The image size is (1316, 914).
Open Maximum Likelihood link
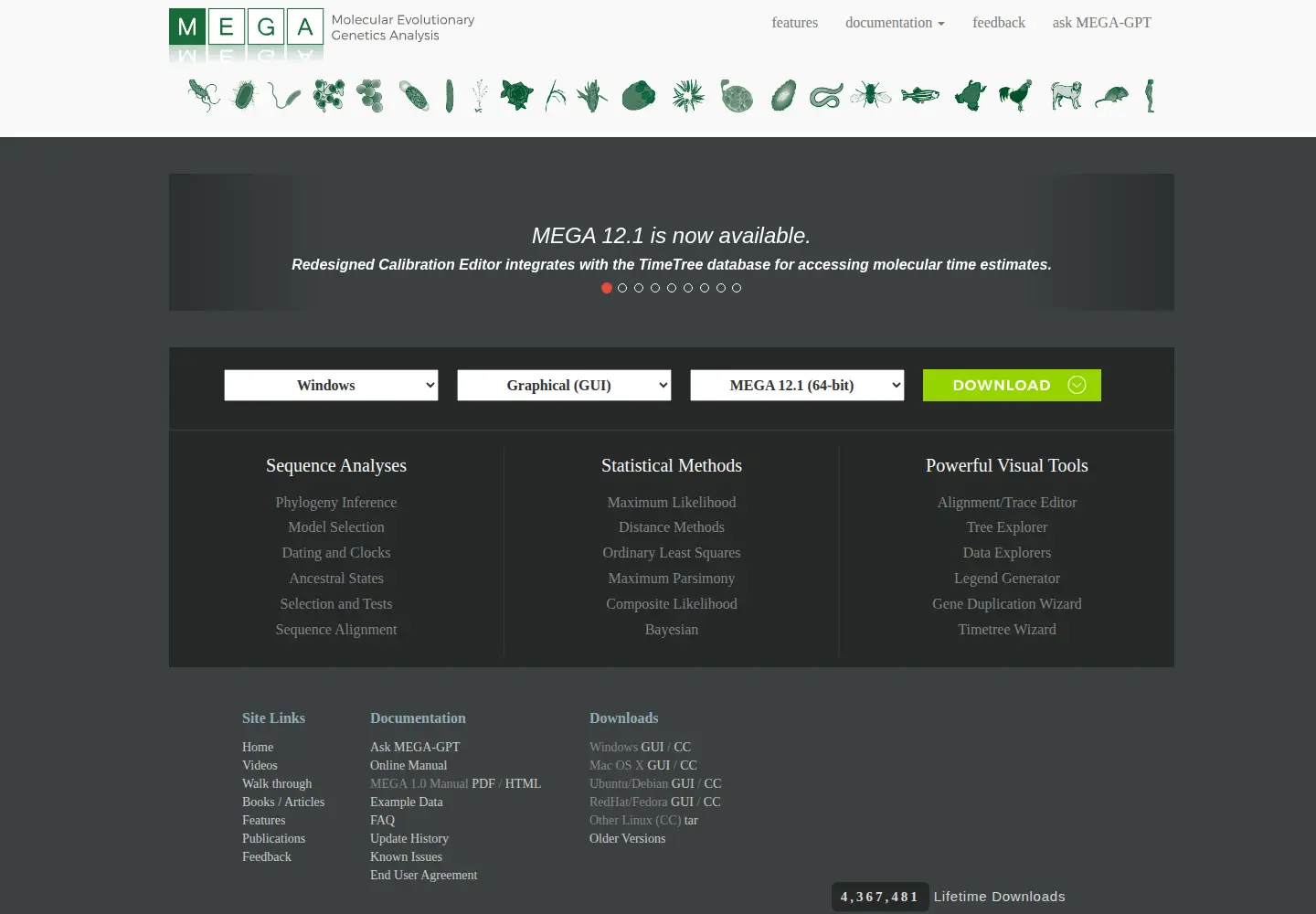tap(672, 503)
